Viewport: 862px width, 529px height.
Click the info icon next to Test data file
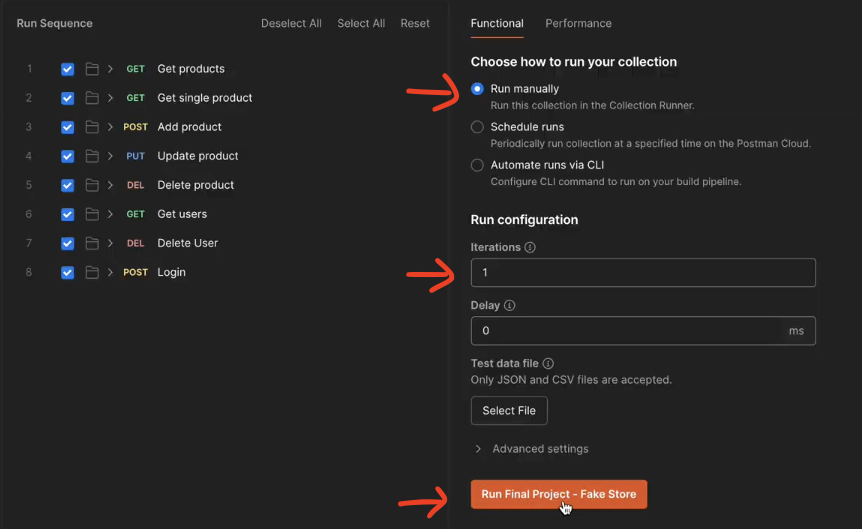click(548, 363)
